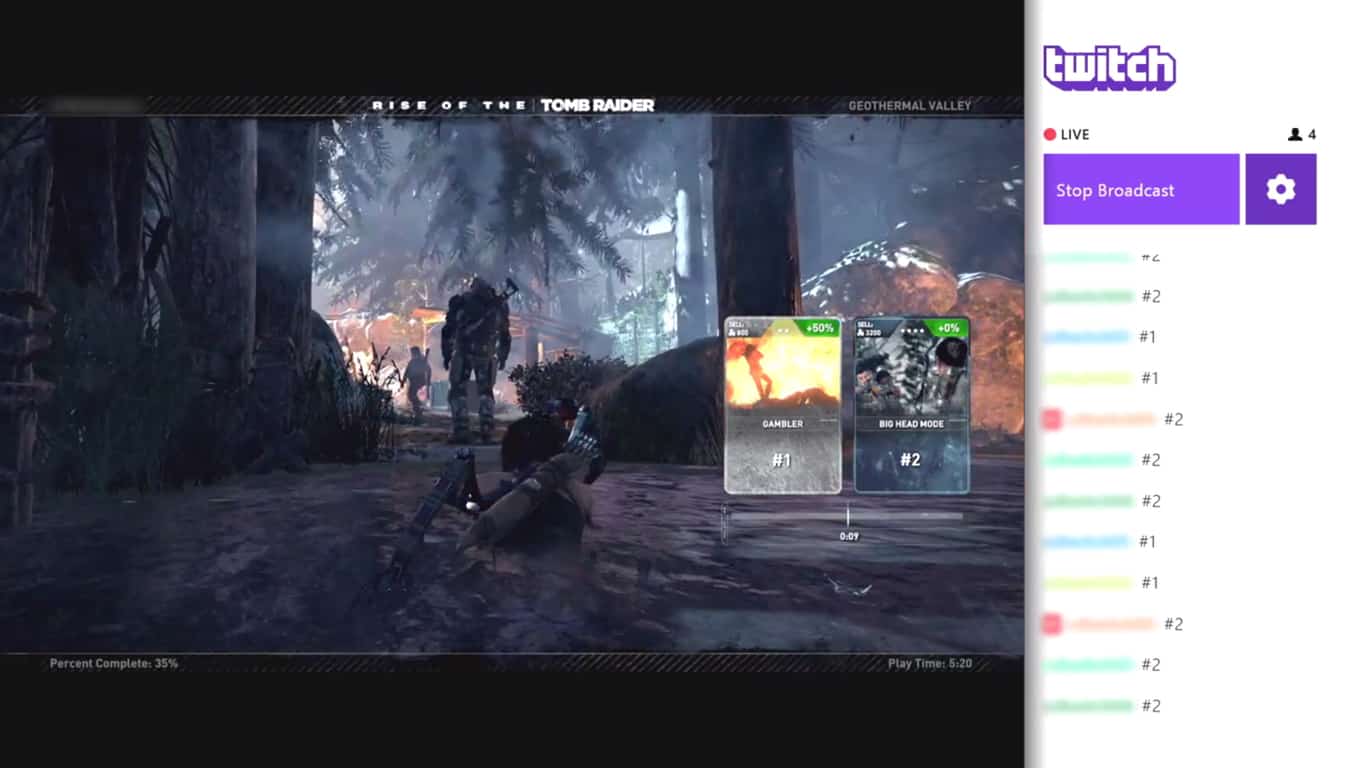1365x768 pixels.
Task: Click the Rise of the Tomb Raider title
Action: click(x=513, y=105)
